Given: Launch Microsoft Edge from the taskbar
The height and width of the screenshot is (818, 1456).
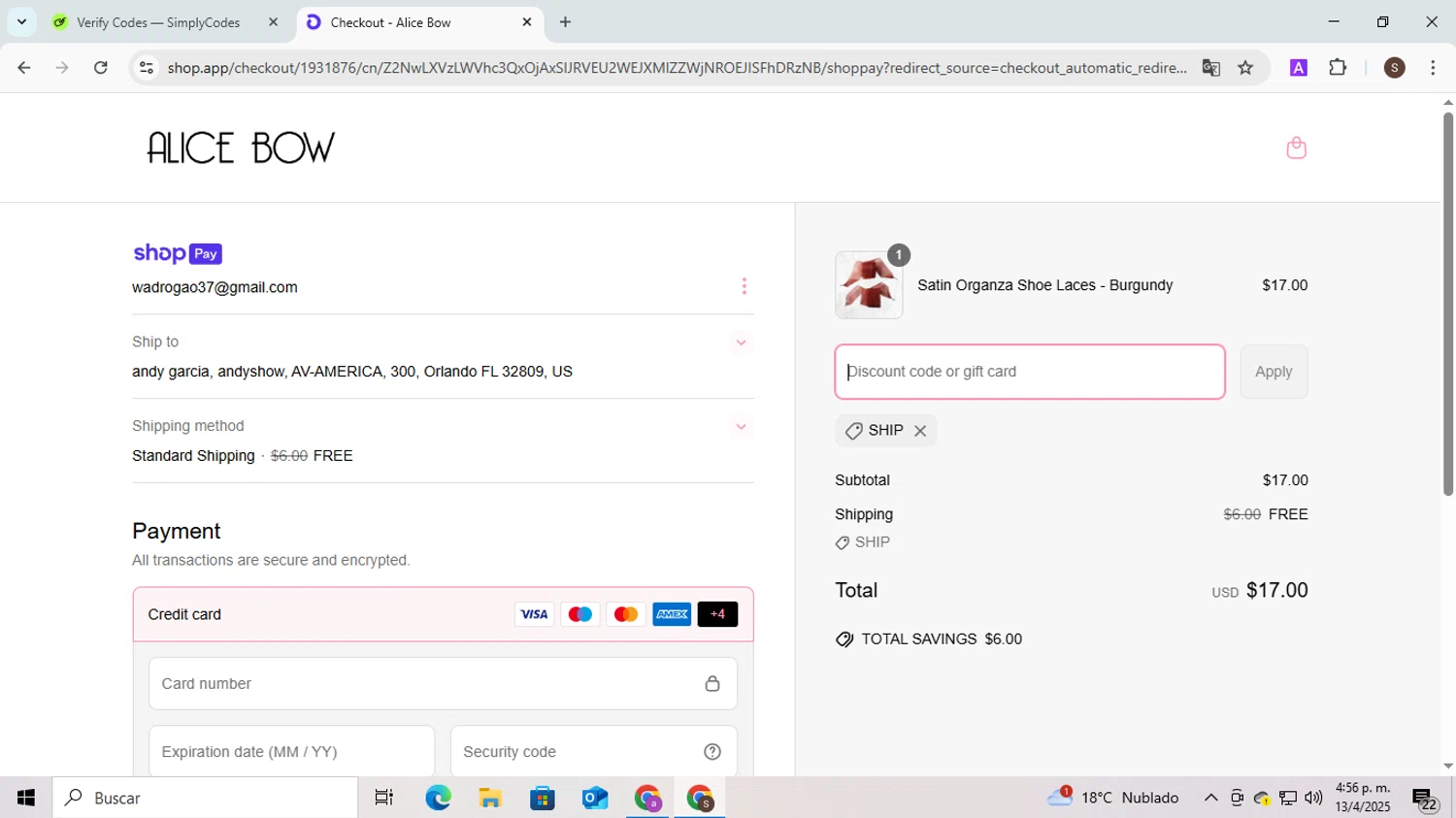Looking at the screenshot, I should coord(438,798).
